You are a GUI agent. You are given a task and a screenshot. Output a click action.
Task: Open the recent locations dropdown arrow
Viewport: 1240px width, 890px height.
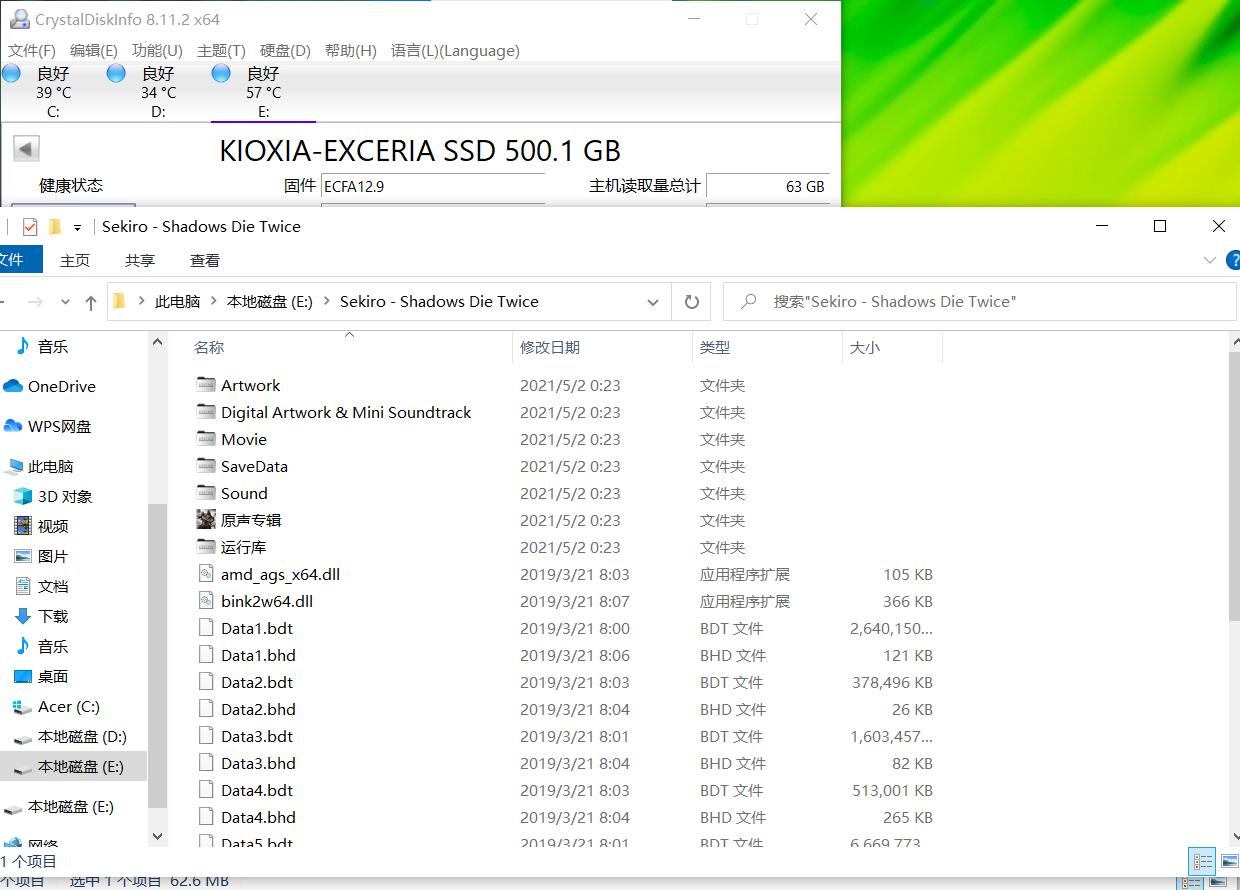(66, 302)
